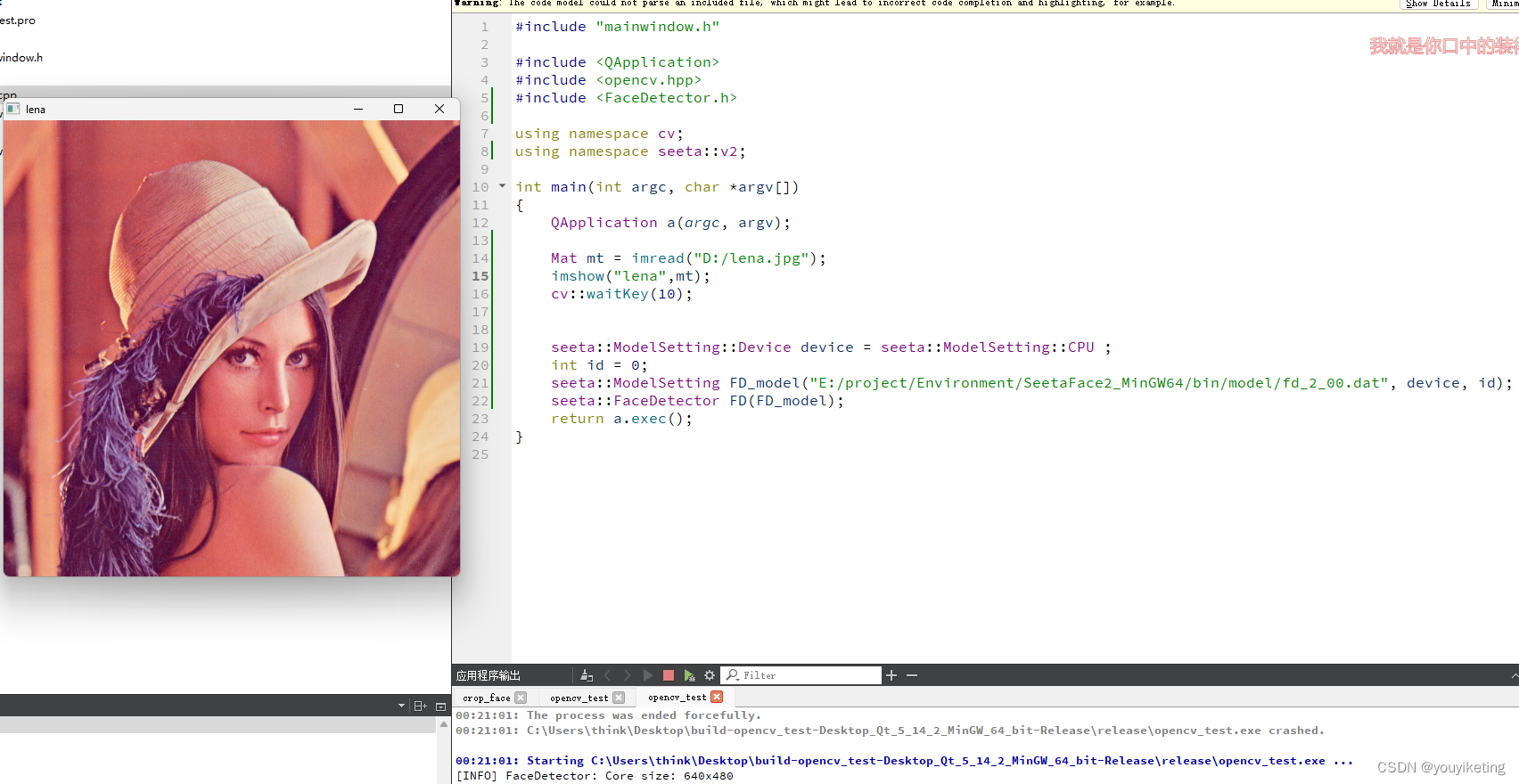Click the cv::waitKey(10) line
Screen dimensions: 1519x784
click(x=621, y=294)
